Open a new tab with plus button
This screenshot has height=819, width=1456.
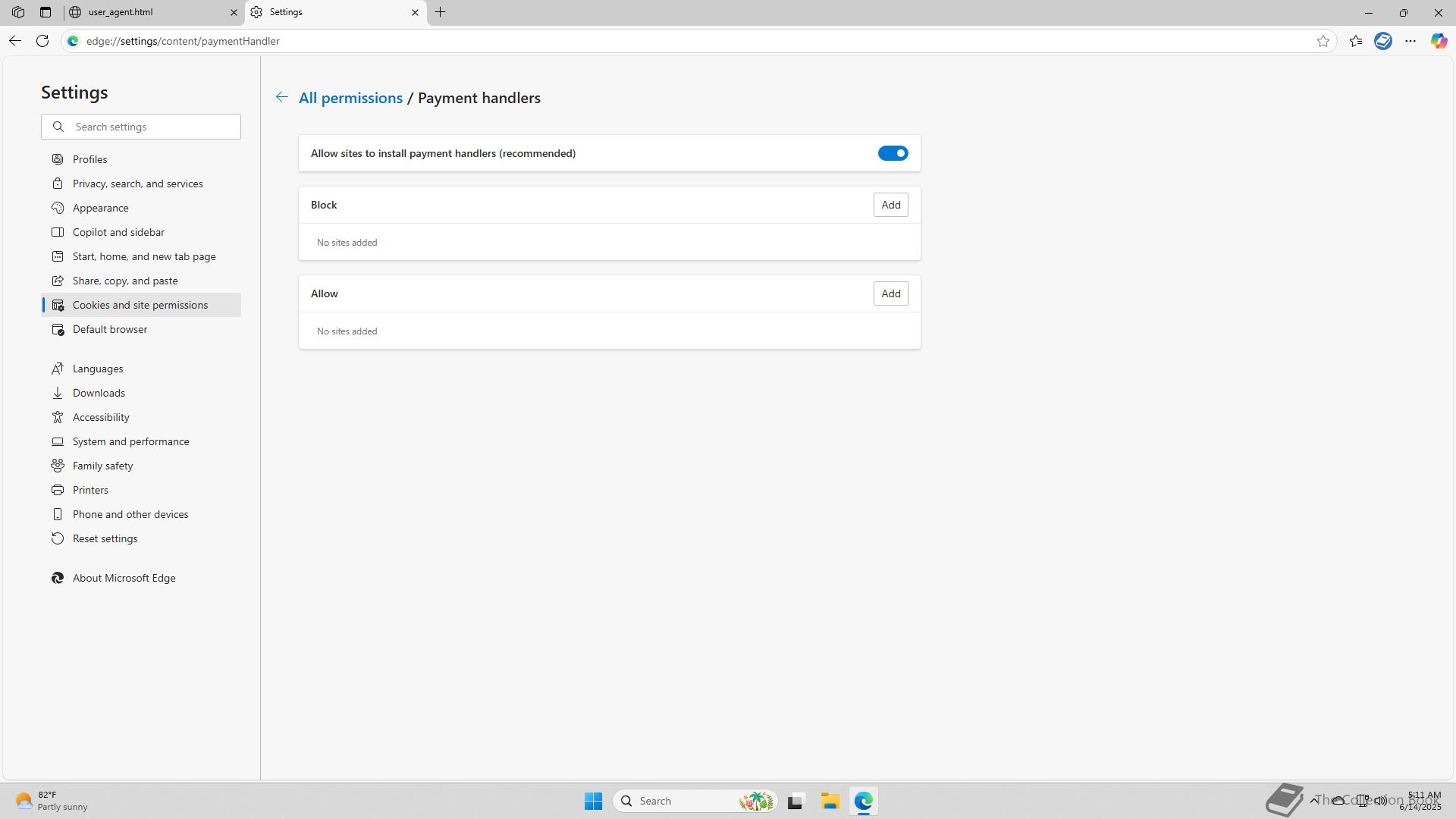click(x=440, y=12)
